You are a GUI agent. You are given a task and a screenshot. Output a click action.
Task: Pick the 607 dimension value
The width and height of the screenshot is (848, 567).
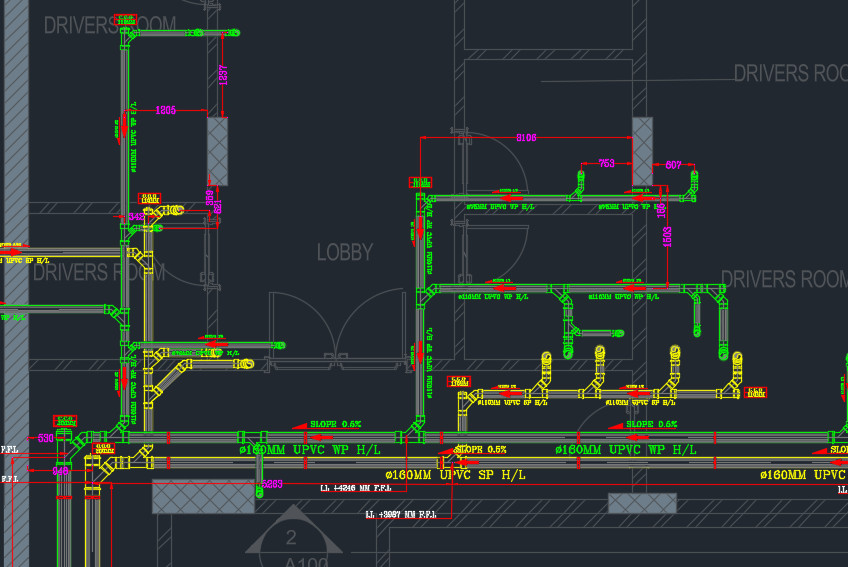(673, 165)
